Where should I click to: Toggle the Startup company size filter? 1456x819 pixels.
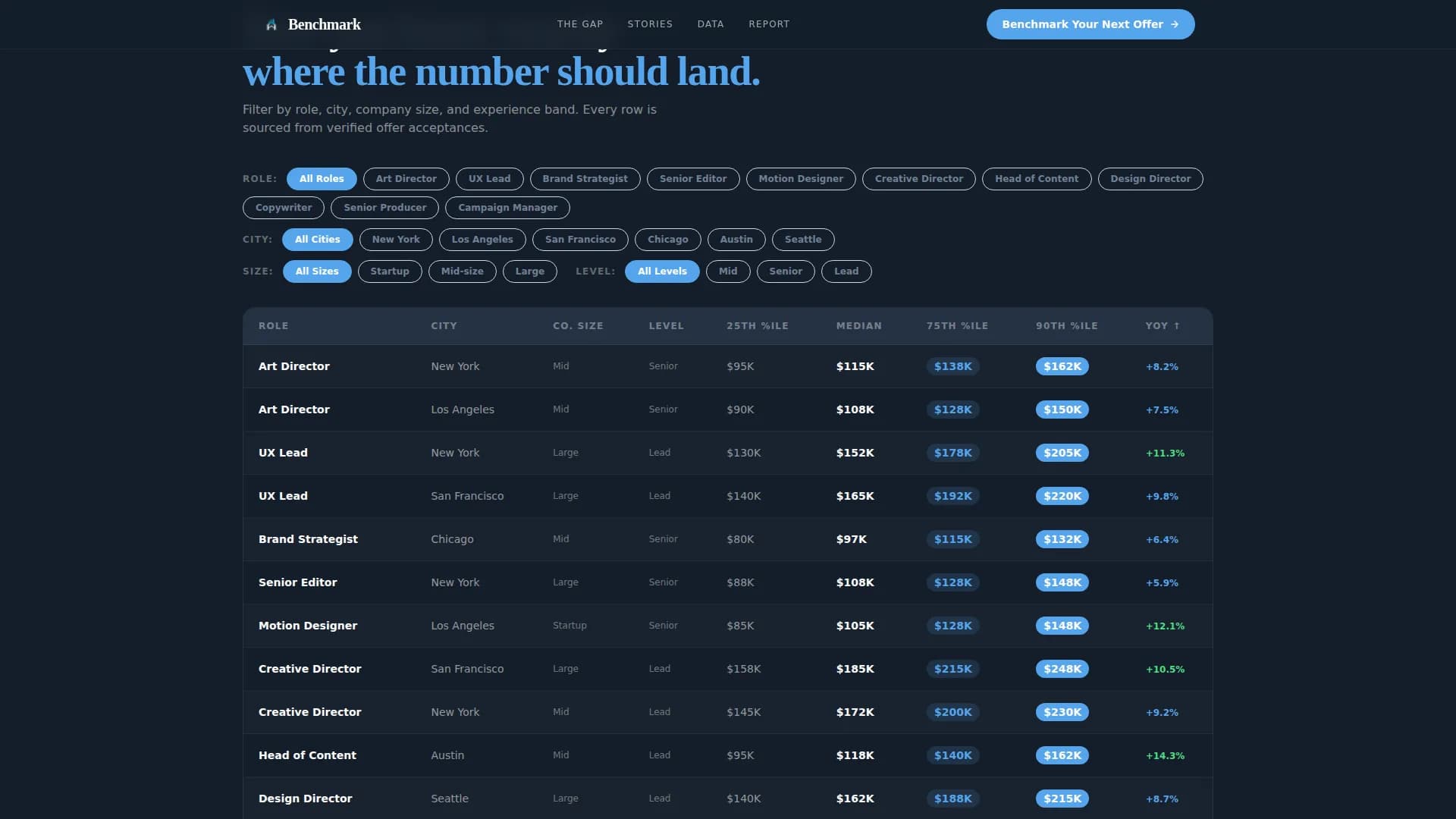click(x=390, y=271)
